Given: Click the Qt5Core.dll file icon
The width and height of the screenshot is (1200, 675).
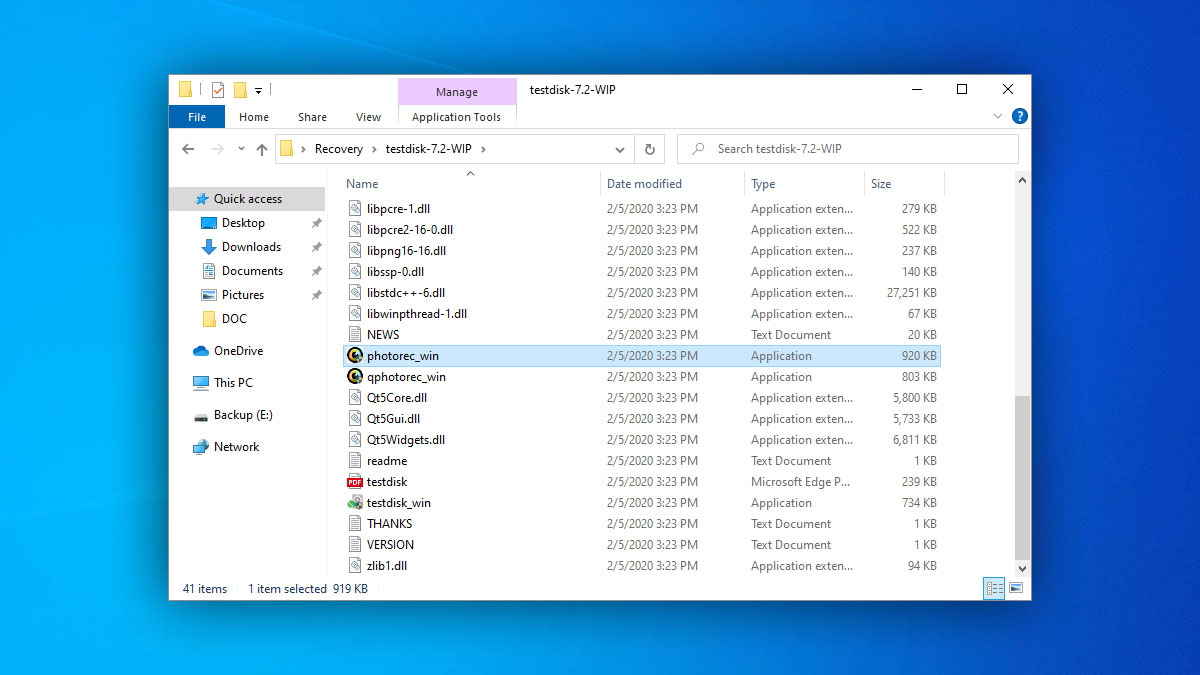Looking at the screenshot, I should pos(355,398).
